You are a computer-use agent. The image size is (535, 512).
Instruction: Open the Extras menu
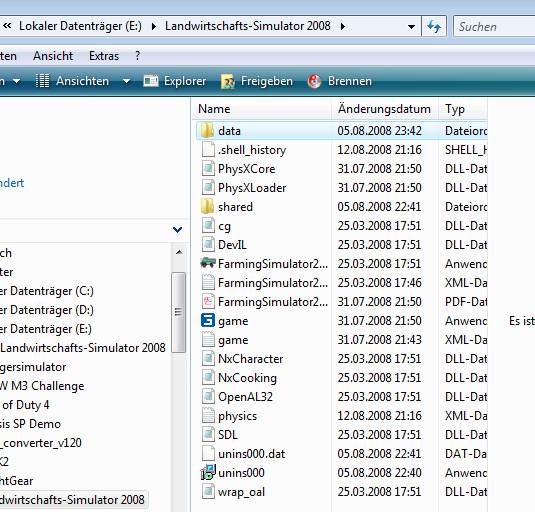(x=104, y=56)
